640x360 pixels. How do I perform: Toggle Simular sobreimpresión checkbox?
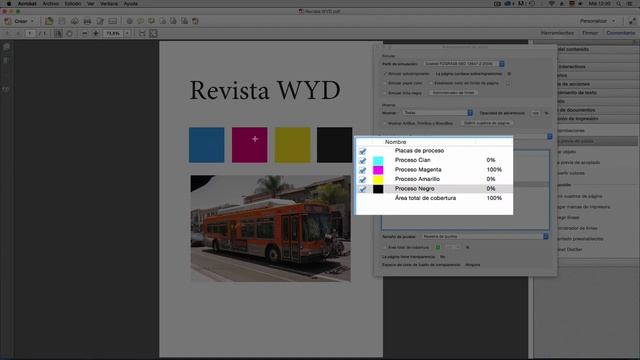click(384, 74)
